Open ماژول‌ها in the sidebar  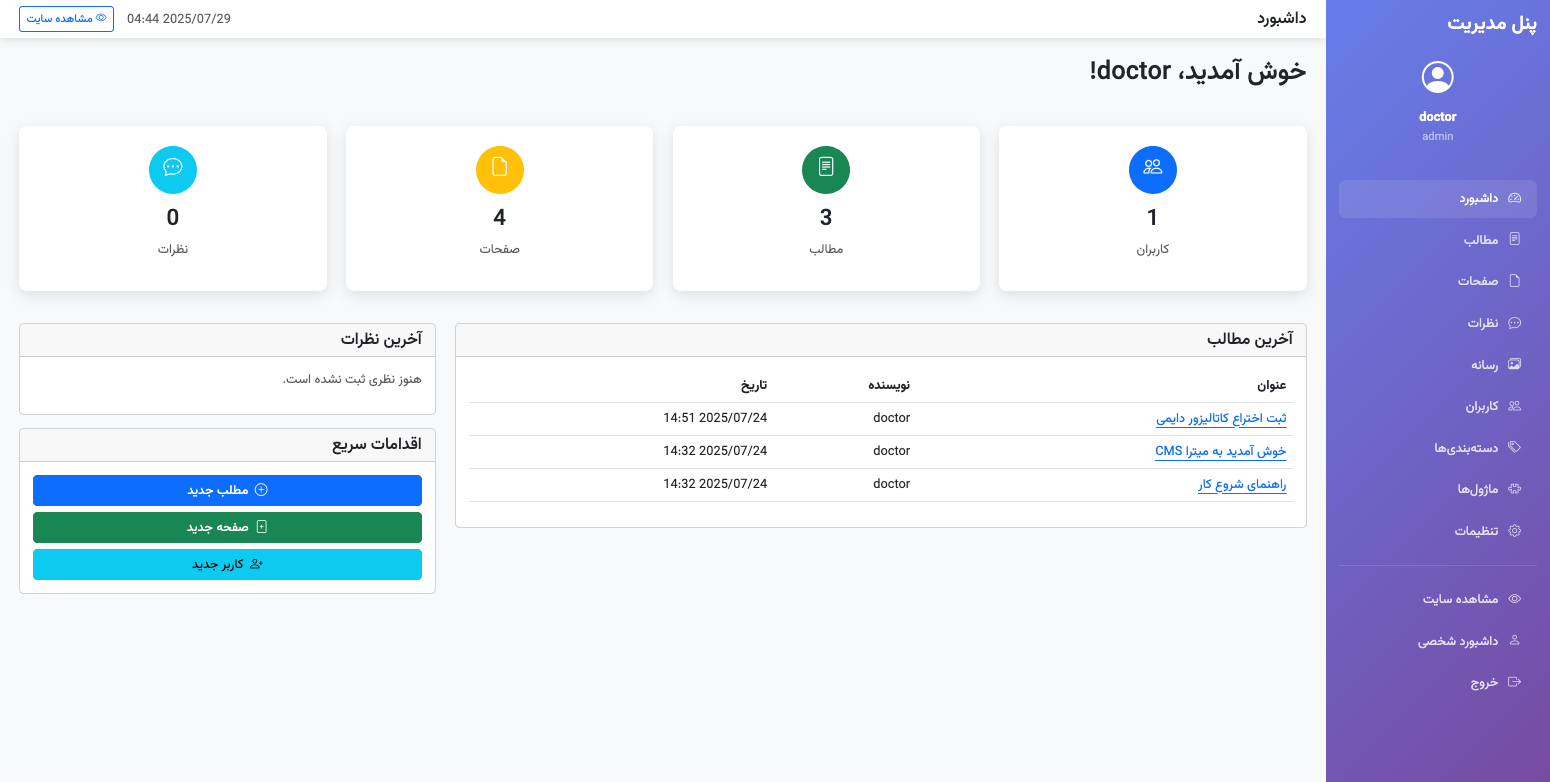pyautogui.click(x=1438, y=489)
